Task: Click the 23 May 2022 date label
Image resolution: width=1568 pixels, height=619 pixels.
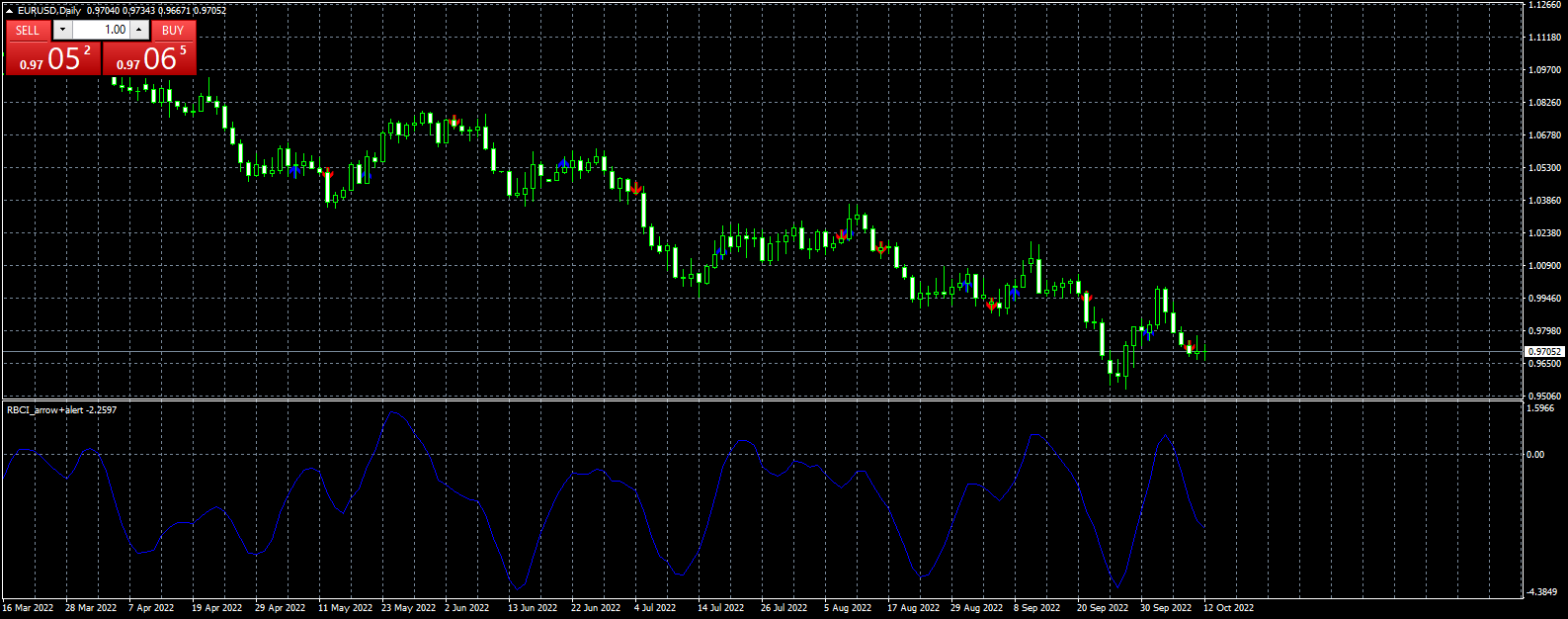Action: (x=408, y=608)
